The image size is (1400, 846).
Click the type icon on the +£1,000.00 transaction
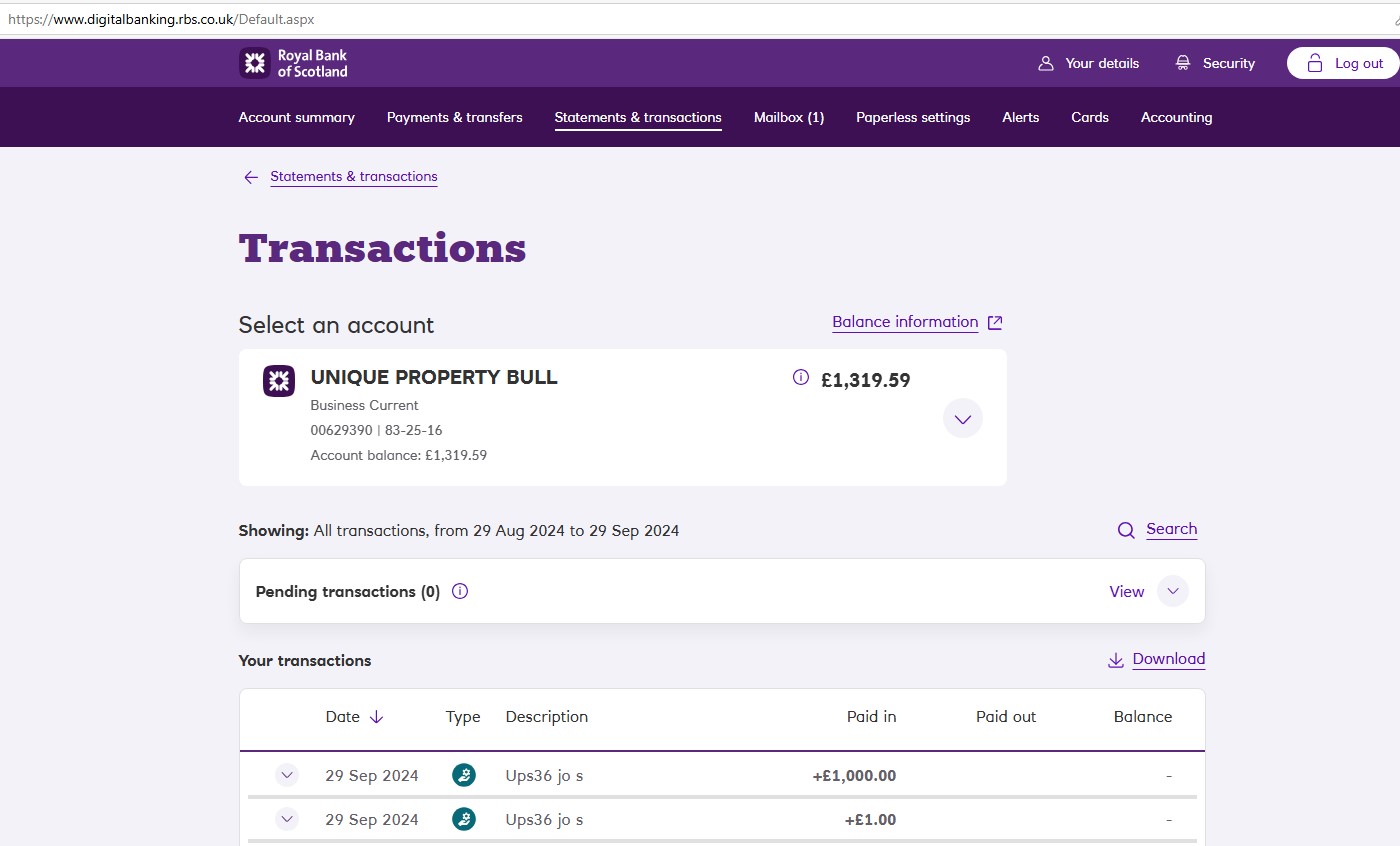click(463, 775)
